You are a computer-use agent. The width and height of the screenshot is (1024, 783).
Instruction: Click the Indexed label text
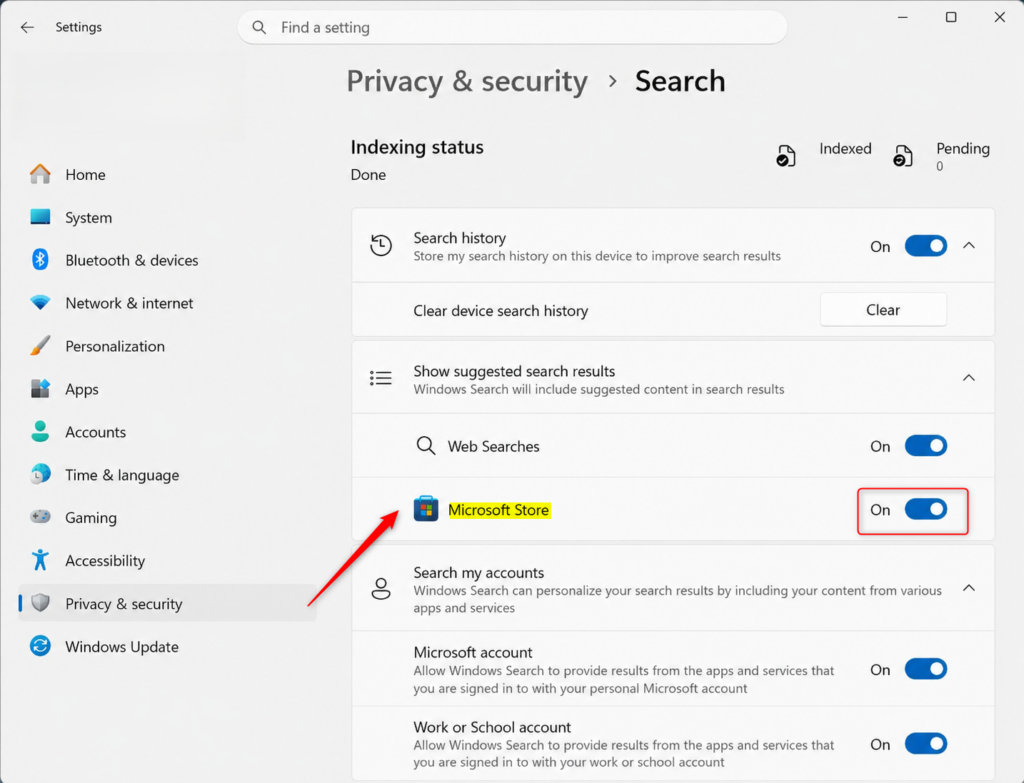click(845, 149)
